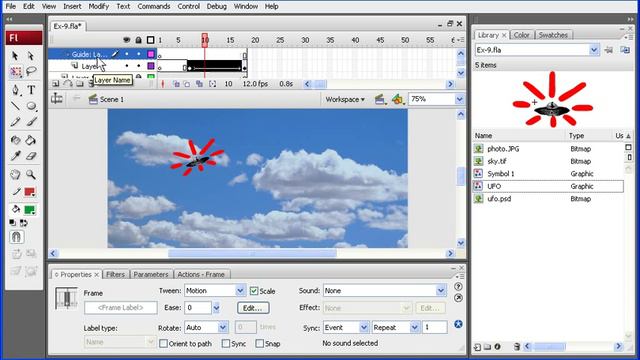The image size is (640, 360).
Task: Open the Control menu
Action: pos(189,6)
